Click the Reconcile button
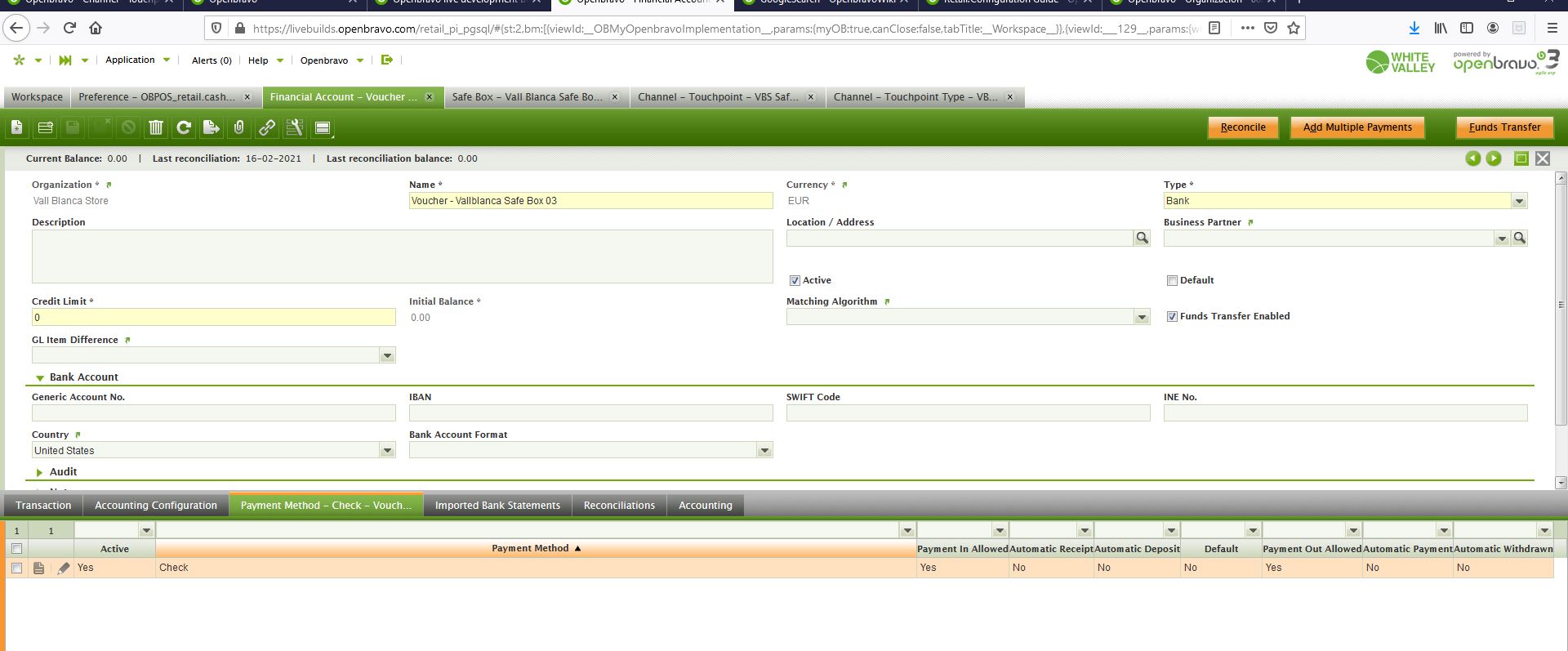Viewport: 1568px width, 651px height. (x=1243, y=127)
